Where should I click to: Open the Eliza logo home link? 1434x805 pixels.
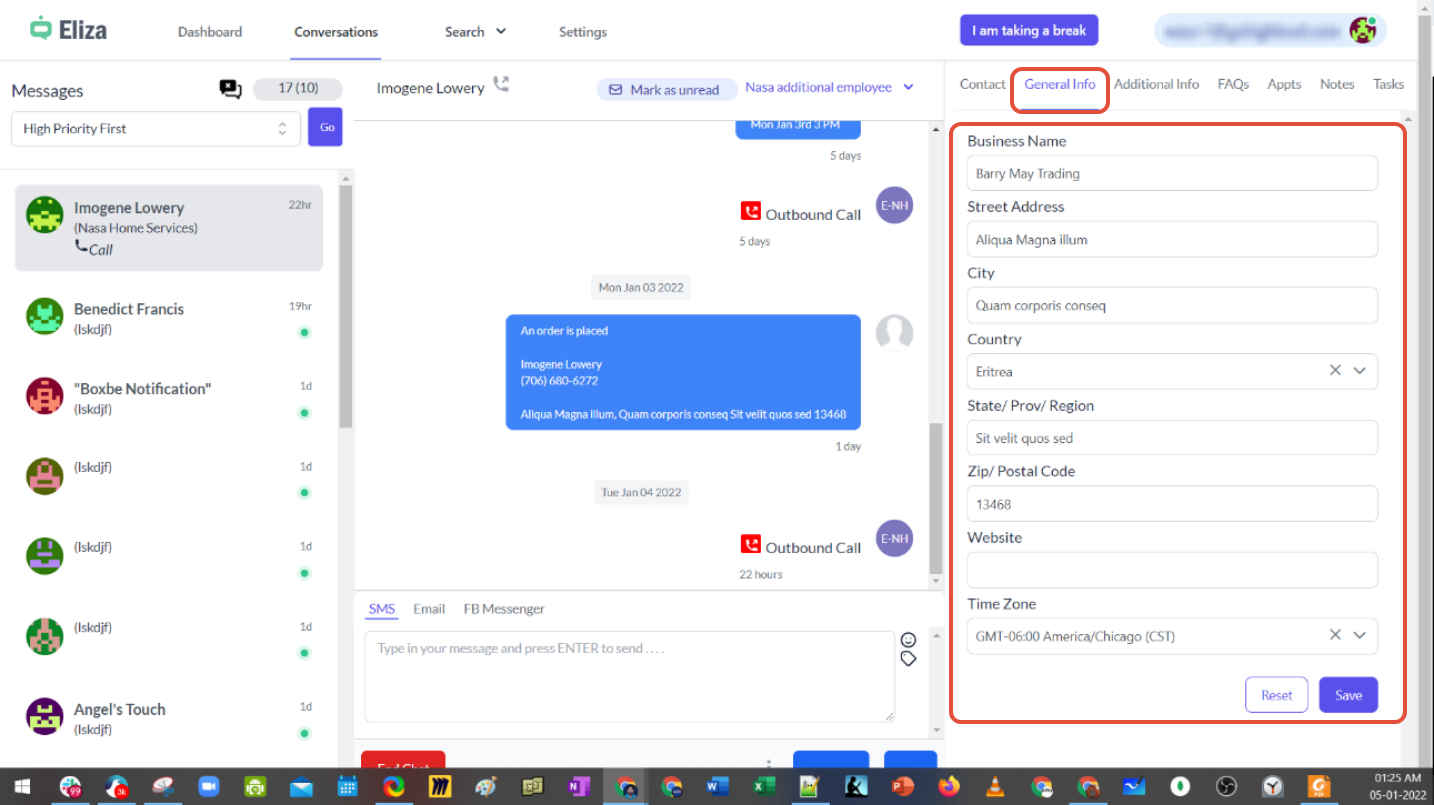tap(69, 30)
